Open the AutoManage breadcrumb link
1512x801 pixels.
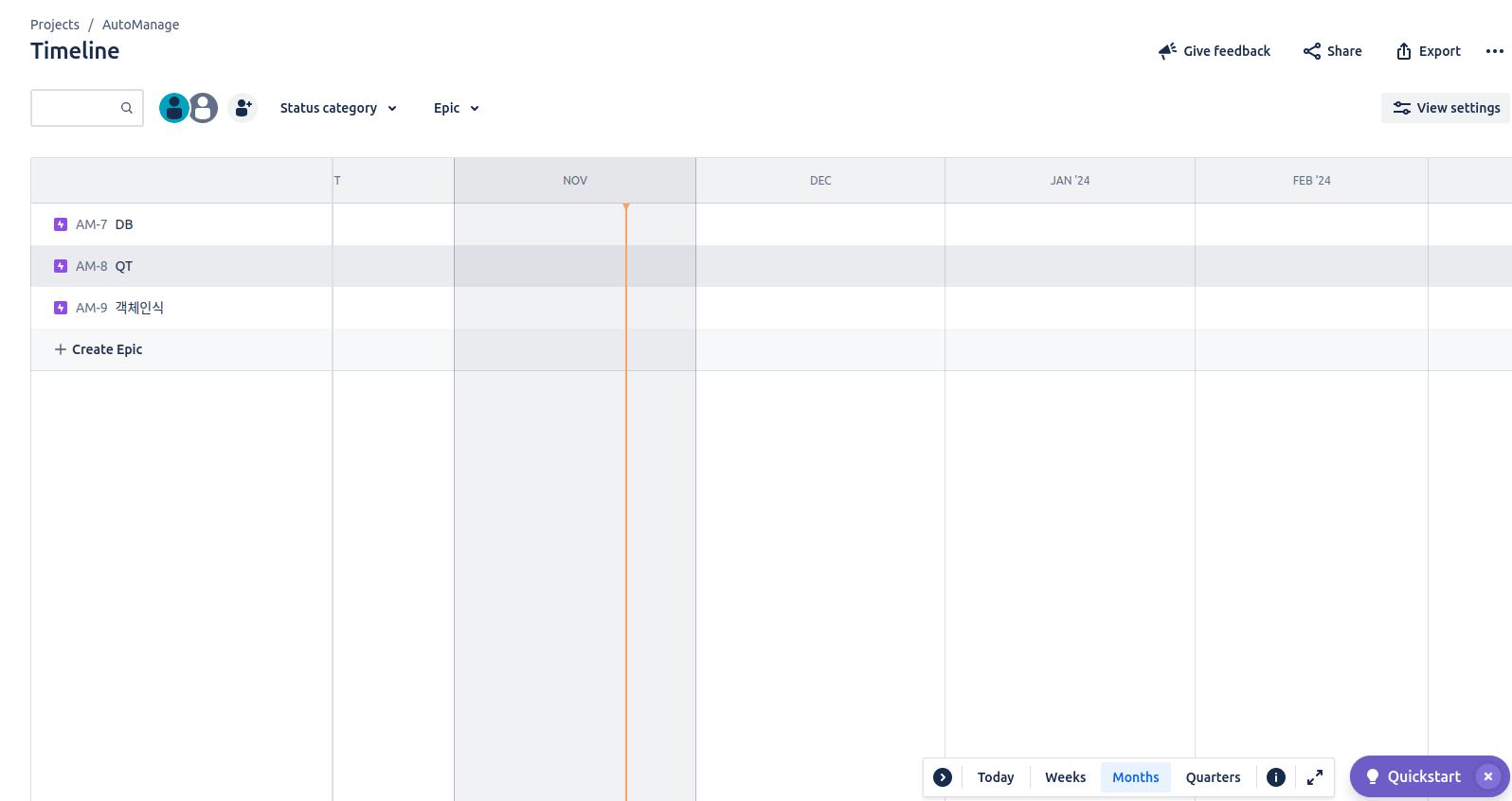(140, 25)
